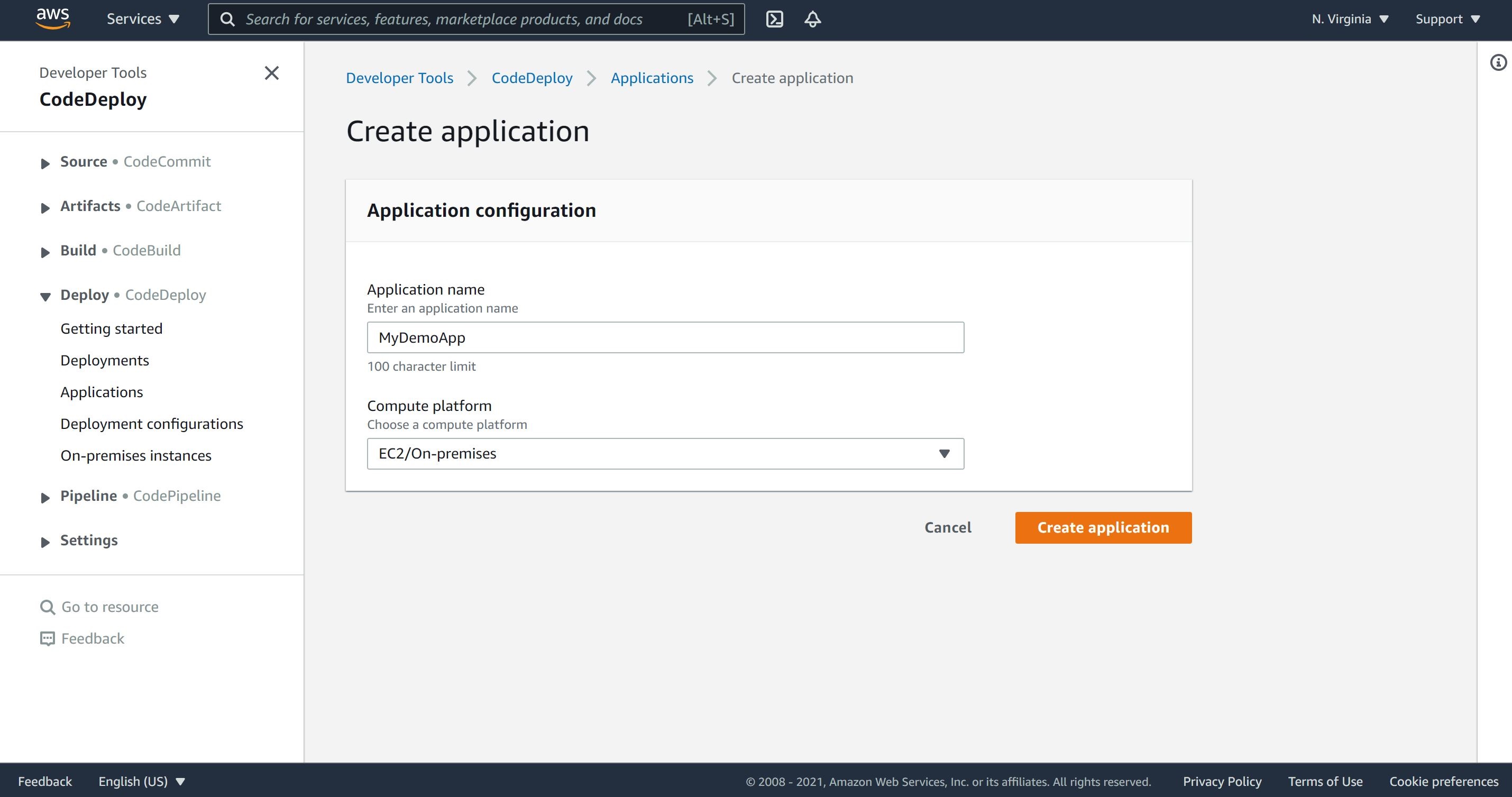Focus the Application name input field
This screenshot has width=1512, height=797.
click(x=665, y=337)
